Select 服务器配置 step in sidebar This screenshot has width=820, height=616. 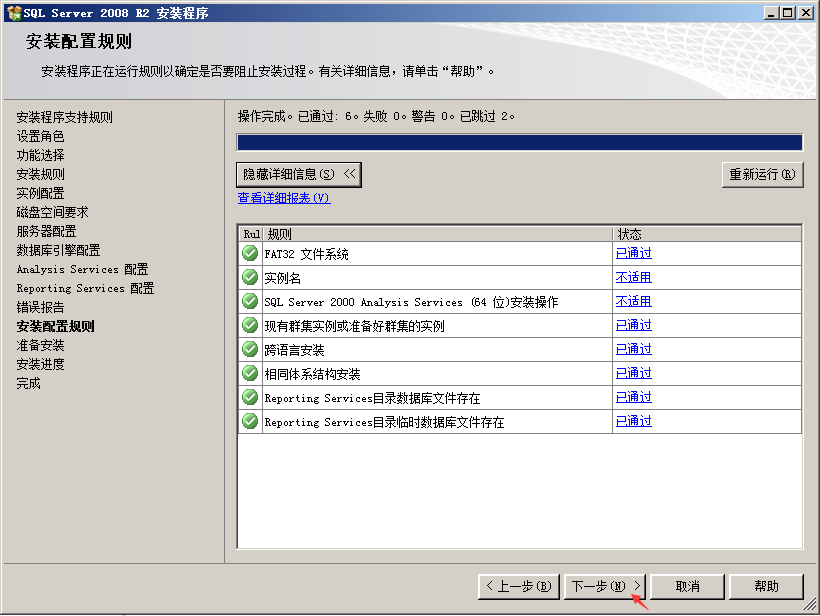pyautogui.click(x=46, y=231)
